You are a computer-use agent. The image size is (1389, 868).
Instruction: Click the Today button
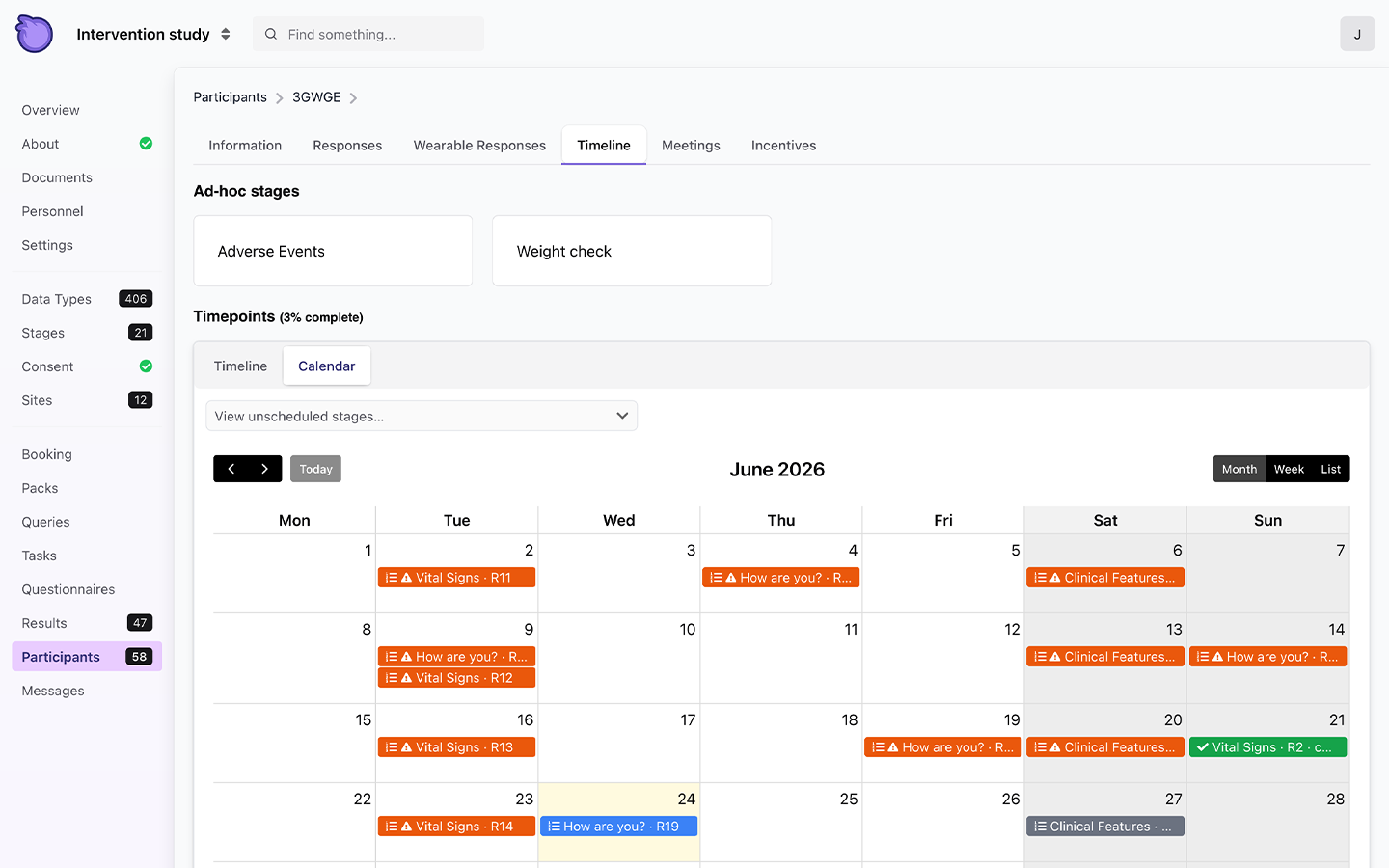[315, 469]
